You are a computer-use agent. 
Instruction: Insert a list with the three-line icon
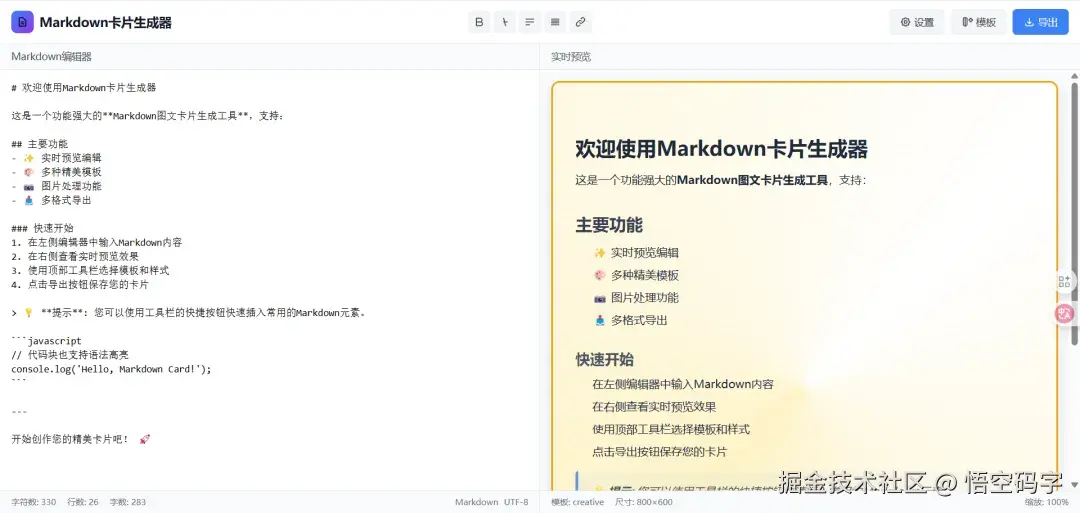pos(530,22)
